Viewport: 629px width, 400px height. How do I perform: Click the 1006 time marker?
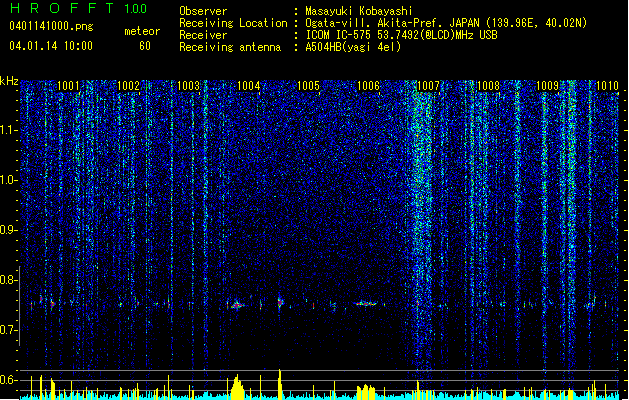point(368,85)
